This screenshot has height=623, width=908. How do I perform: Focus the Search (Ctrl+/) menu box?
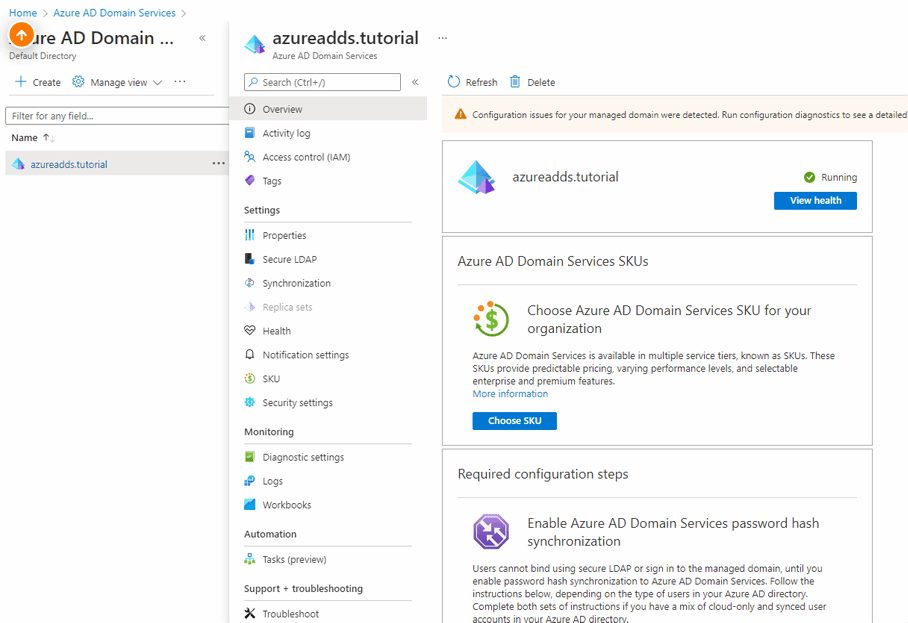click(323, 82)
